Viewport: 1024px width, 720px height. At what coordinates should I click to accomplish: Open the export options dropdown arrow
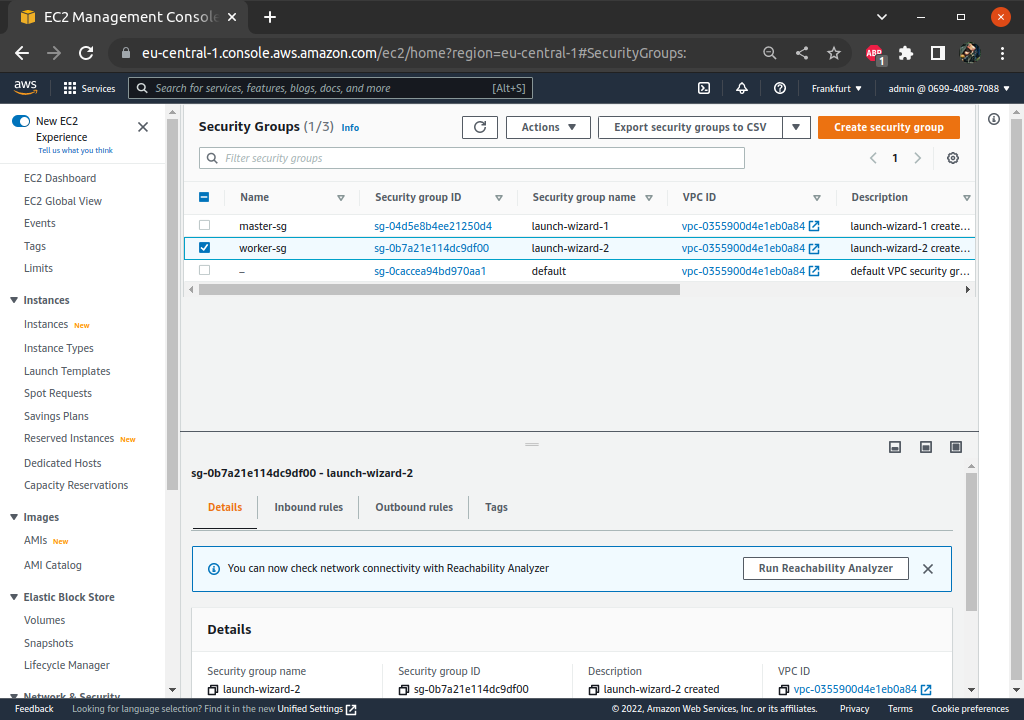tap(796, 127)
